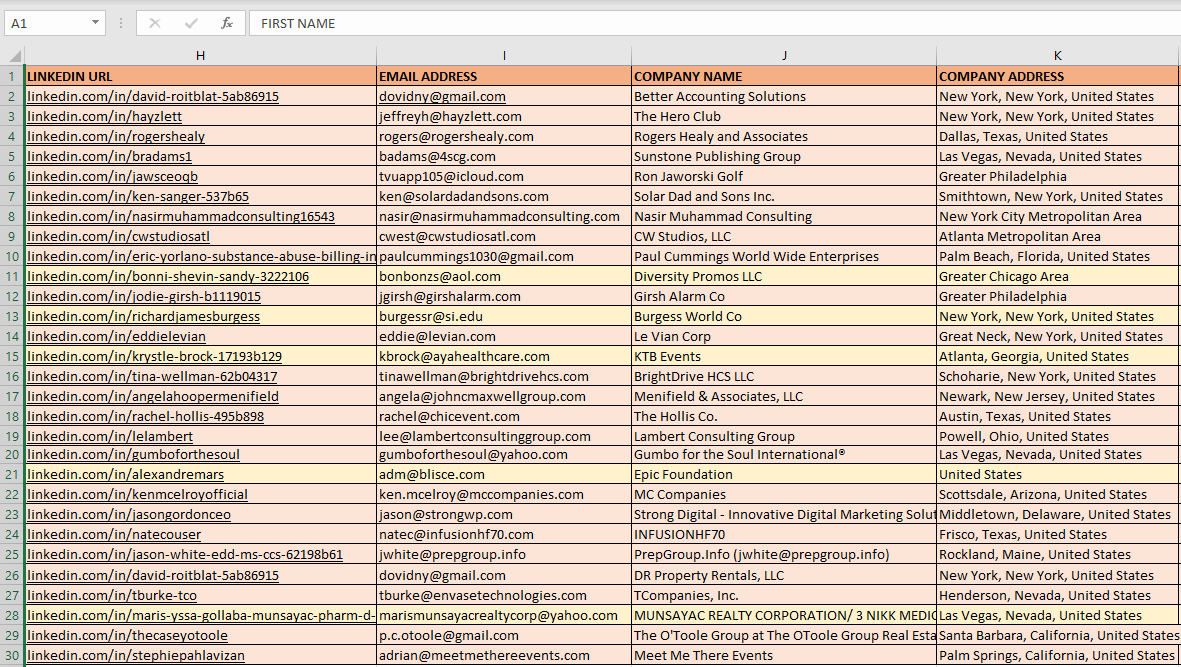Select the Dallas, Texas, United States cell
Screen dimensions: 1181x667
pyautogui.click(x=1057, y=136)
